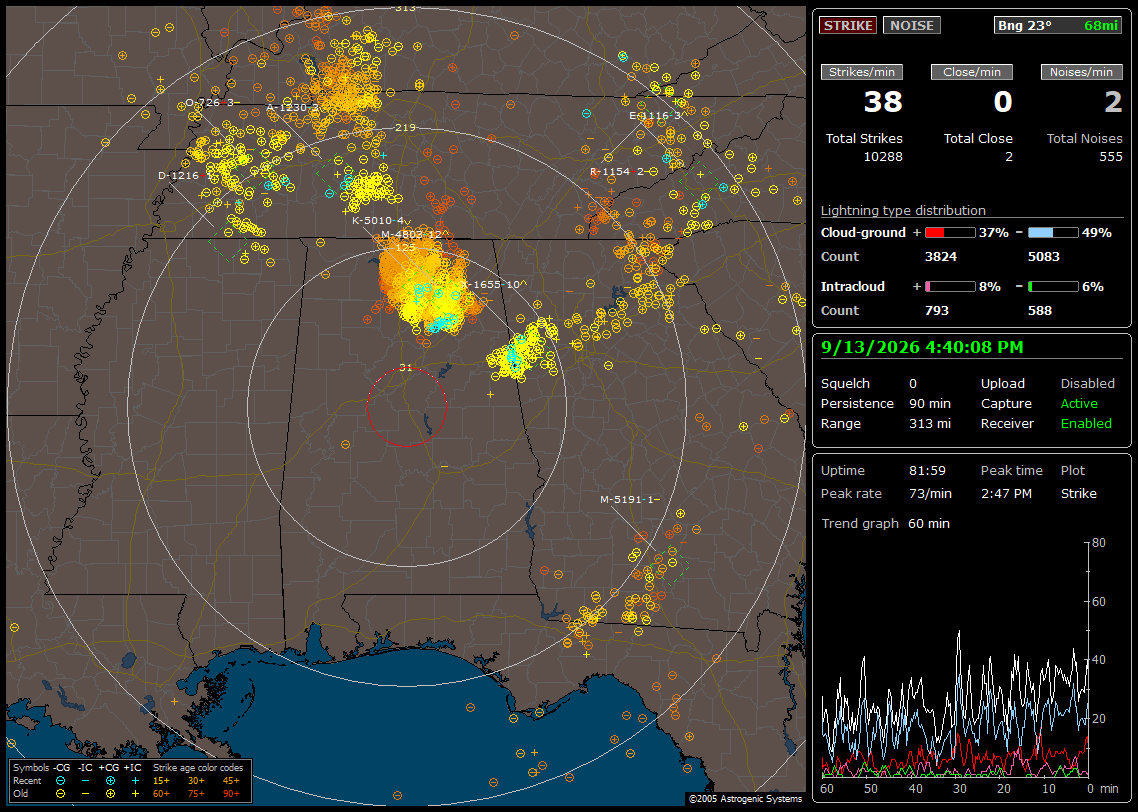Switch to NOISE display mode
This screenshot has height=812, width=1138.
click(912, 25)
